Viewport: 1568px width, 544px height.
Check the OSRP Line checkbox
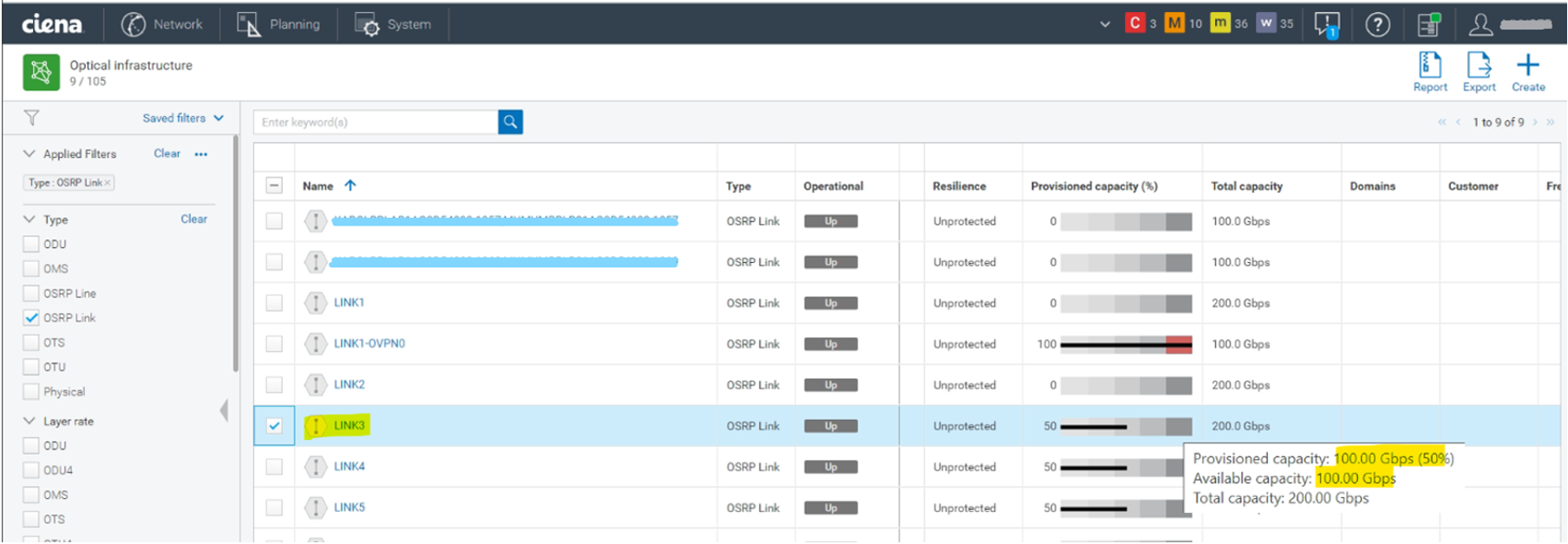point(31,293)
